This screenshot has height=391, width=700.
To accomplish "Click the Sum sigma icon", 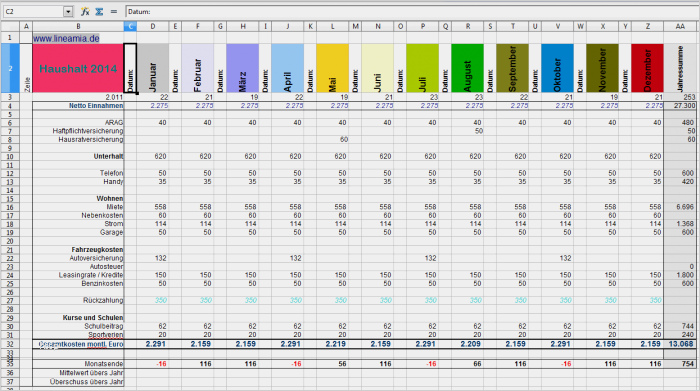I will (99, 12).
